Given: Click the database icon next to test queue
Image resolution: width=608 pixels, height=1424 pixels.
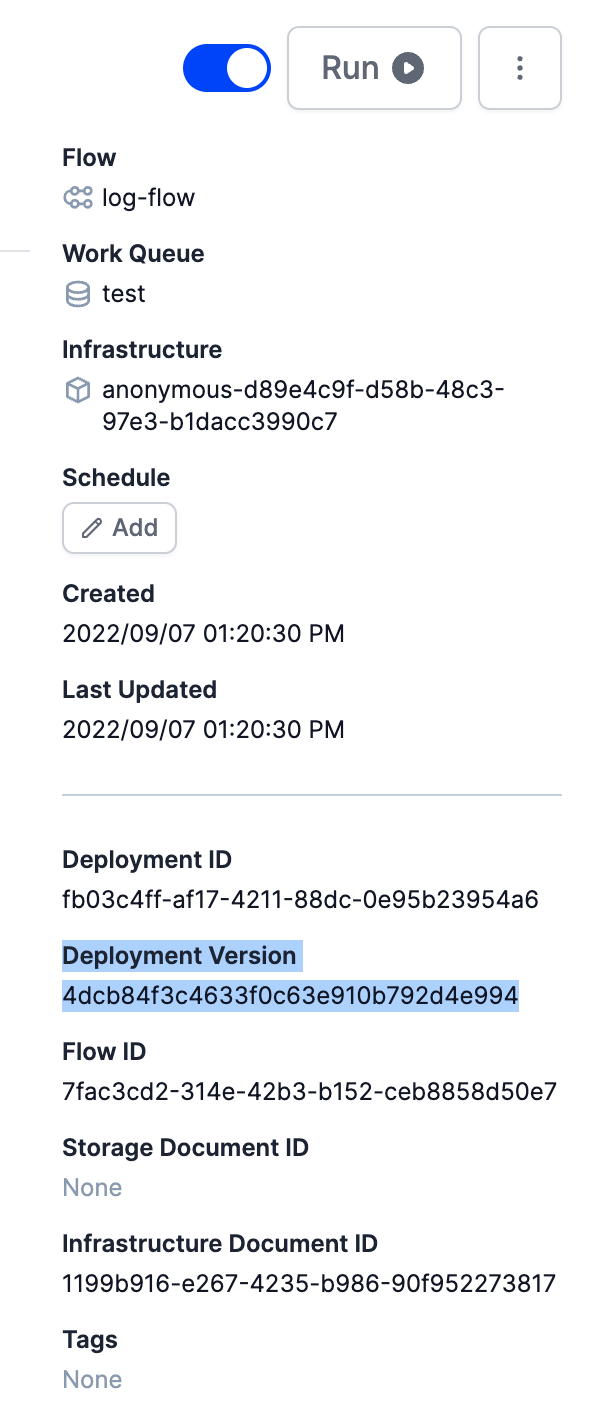Looking at the screenshot, I should click(x=78, y=293).
